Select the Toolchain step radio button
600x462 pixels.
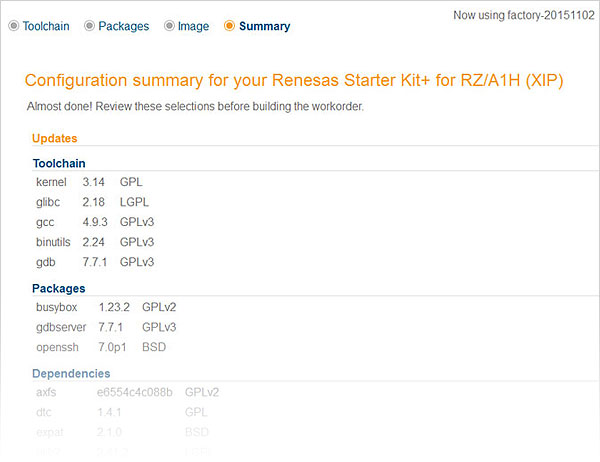(x=14, y=26)
